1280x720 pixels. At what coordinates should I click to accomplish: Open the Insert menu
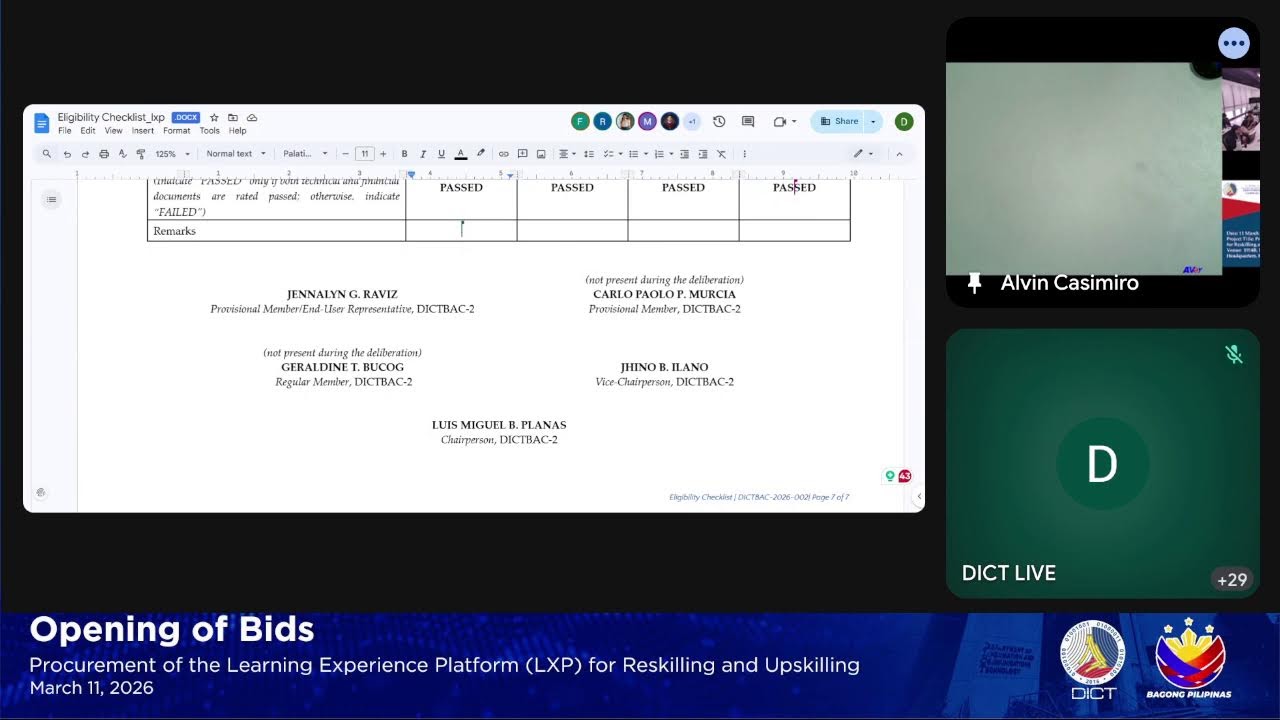(143, 131)
